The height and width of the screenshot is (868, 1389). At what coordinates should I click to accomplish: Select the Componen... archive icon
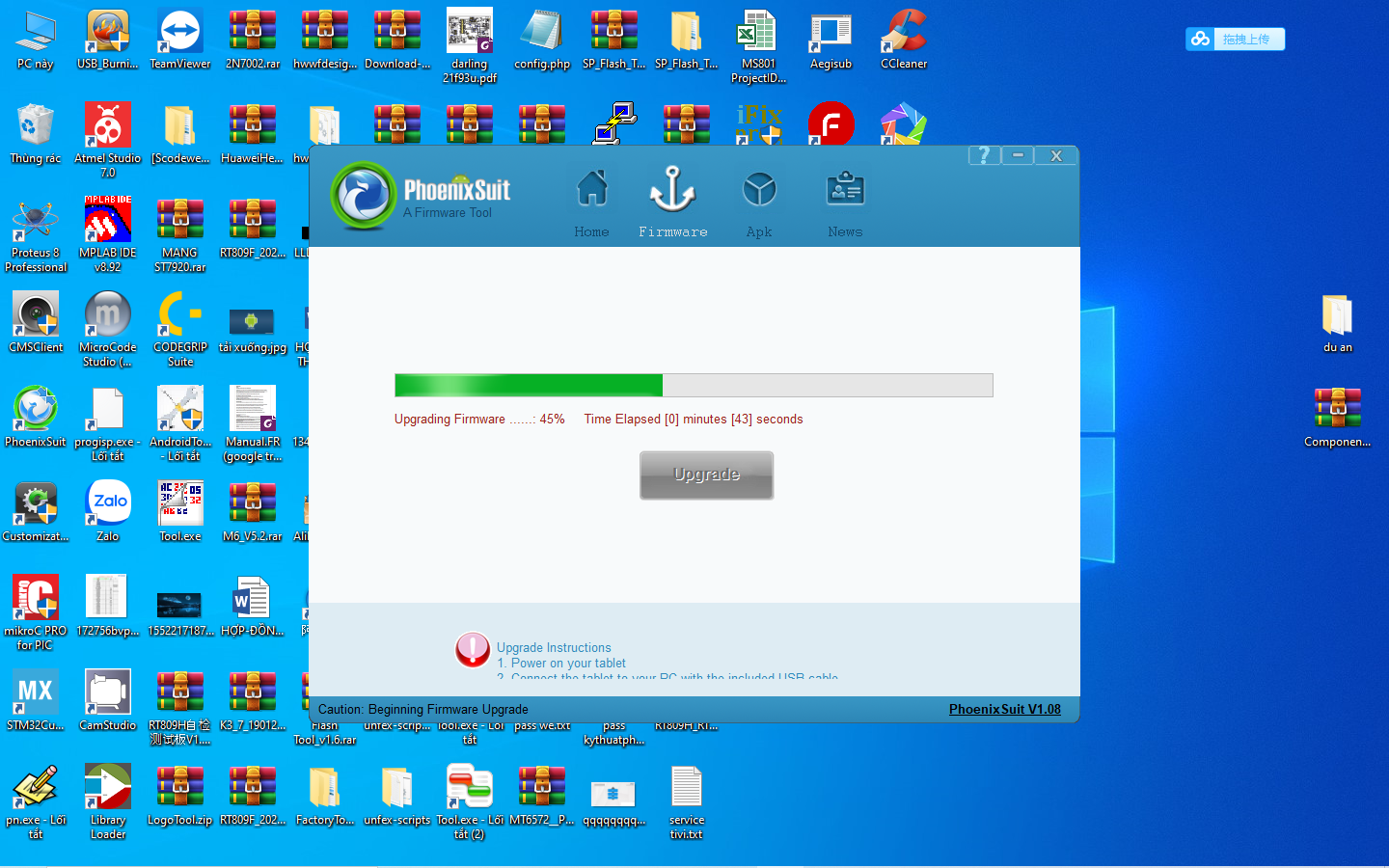pyautogui.click(x=1338, y=418)
